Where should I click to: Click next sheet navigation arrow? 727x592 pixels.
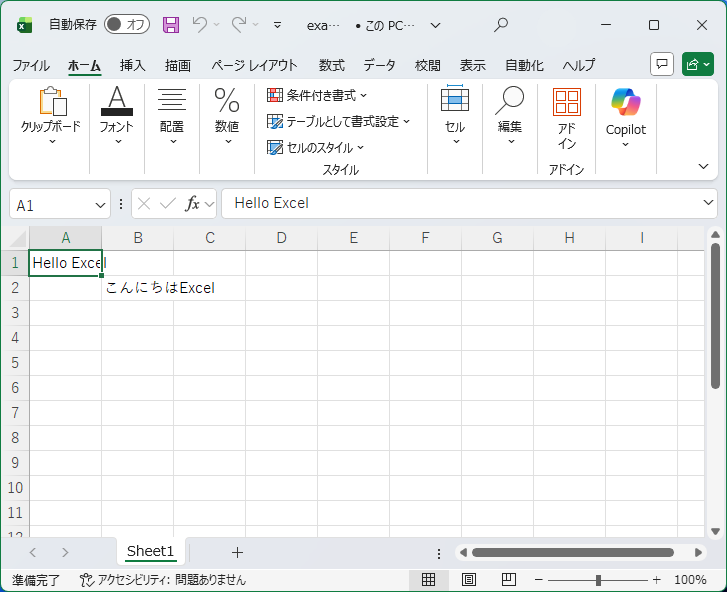point(65,553)
